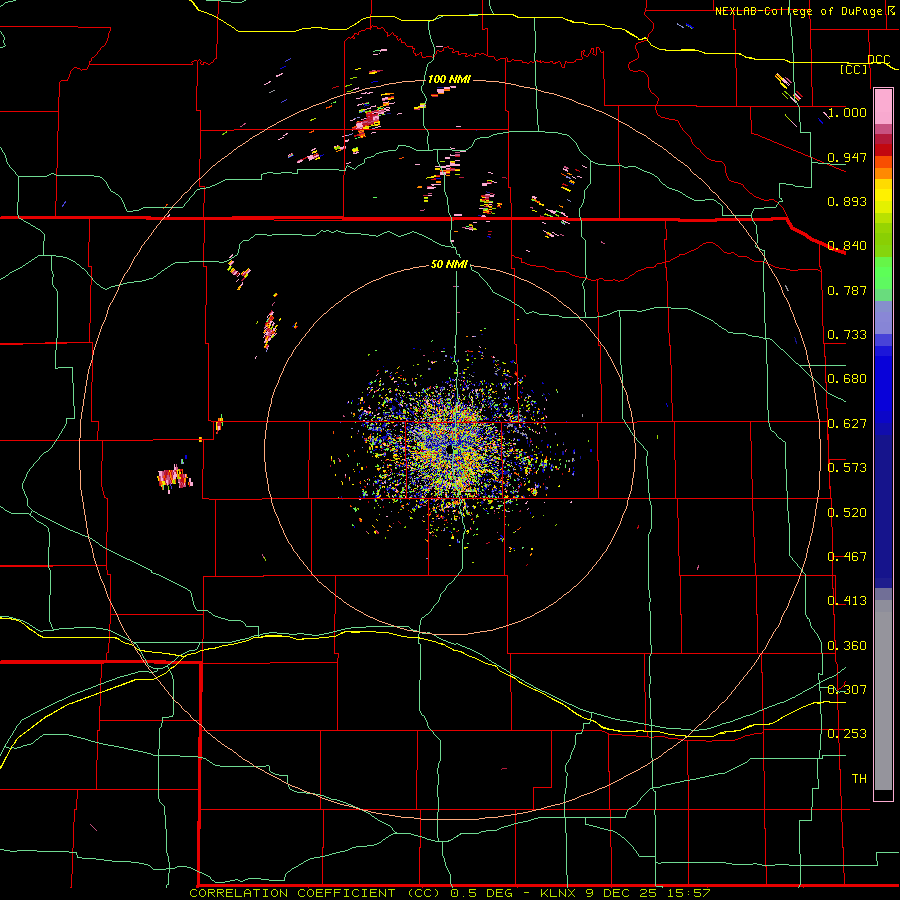Click the DCC label near the color scale
Screen dimensions: 900x900
pyautogui.click(x=878, y=60)
